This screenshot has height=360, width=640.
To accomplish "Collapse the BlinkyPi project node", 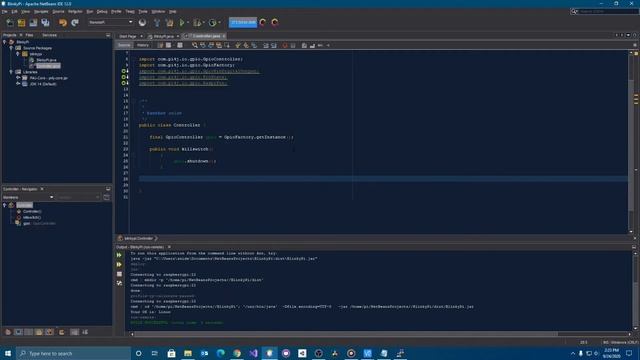I will (4, 42).
